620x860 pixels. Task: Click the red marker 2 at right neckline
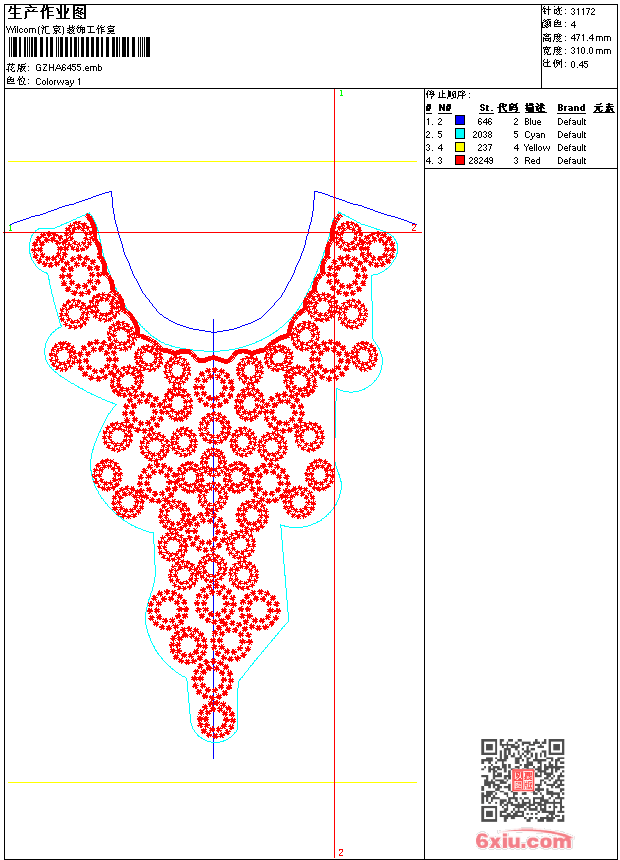[x=414, y=227]
